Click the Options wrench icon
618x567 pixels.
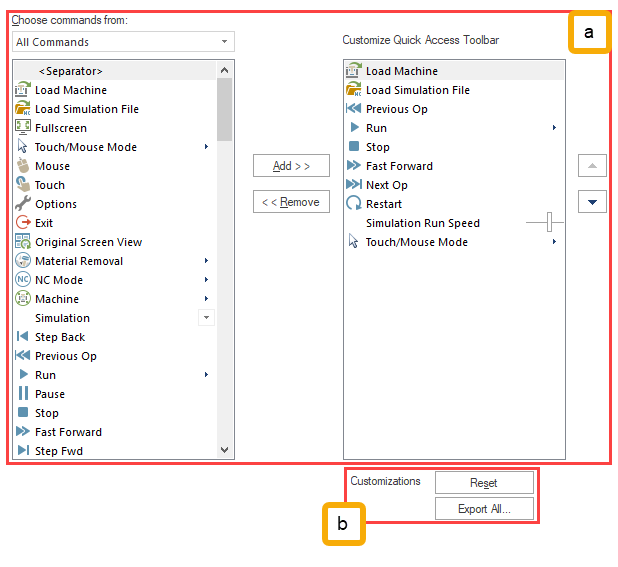pyautogui.click(x=23, y=204)
